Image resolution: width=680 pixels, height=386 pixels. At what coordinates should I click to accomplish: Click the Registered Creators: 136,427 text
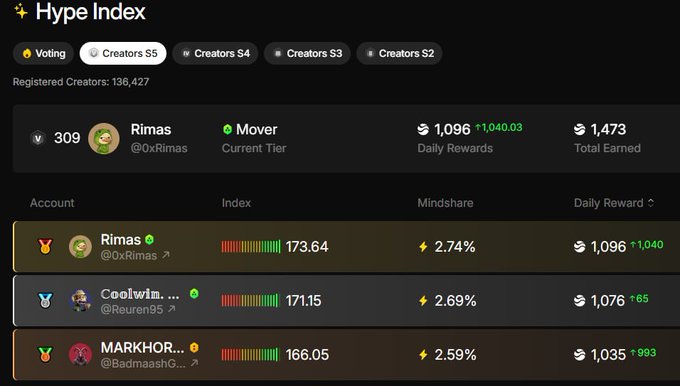click(81, 82)
